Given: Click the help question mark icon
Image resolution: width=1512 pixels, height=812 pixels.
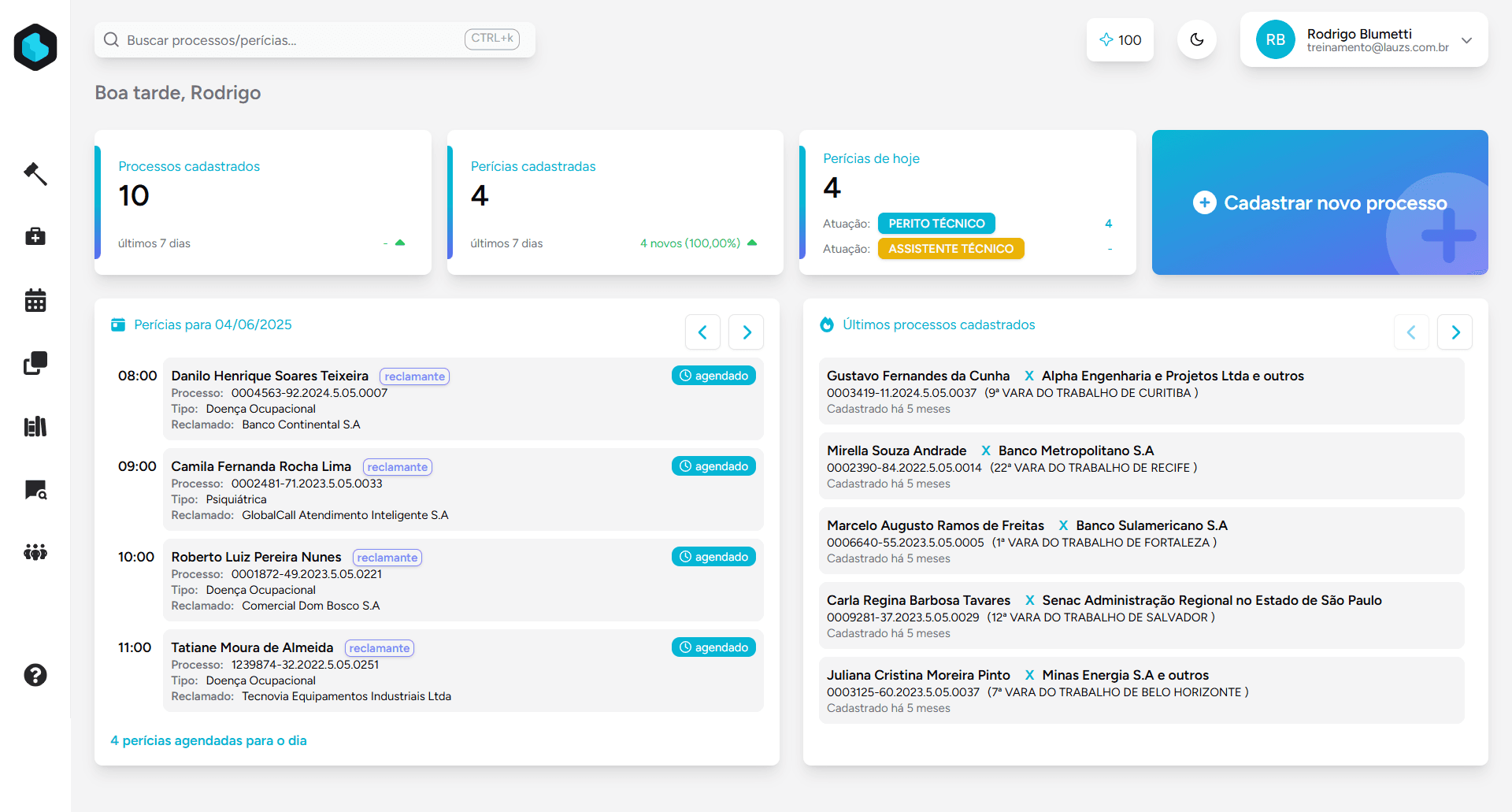Looking at the screenshot, I should pos(35,675).
